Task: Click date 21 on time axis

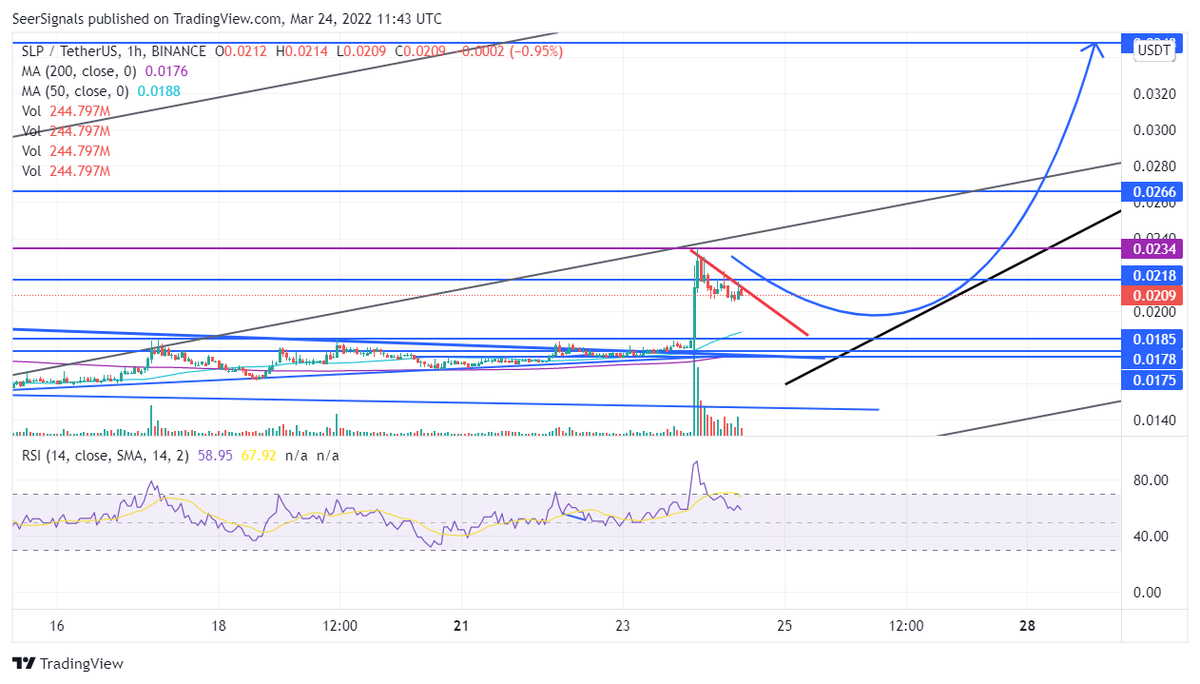Action: pyautogui.click(x=461, y=626)
